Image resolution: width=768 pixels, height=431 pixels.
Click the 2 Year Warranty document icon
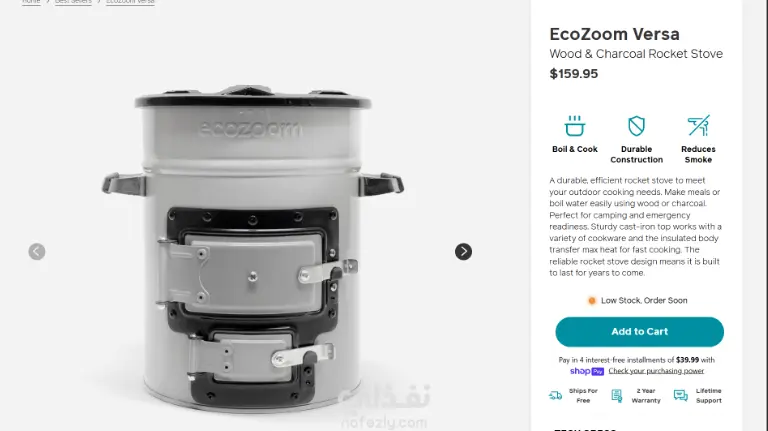[x=617, y=396]
